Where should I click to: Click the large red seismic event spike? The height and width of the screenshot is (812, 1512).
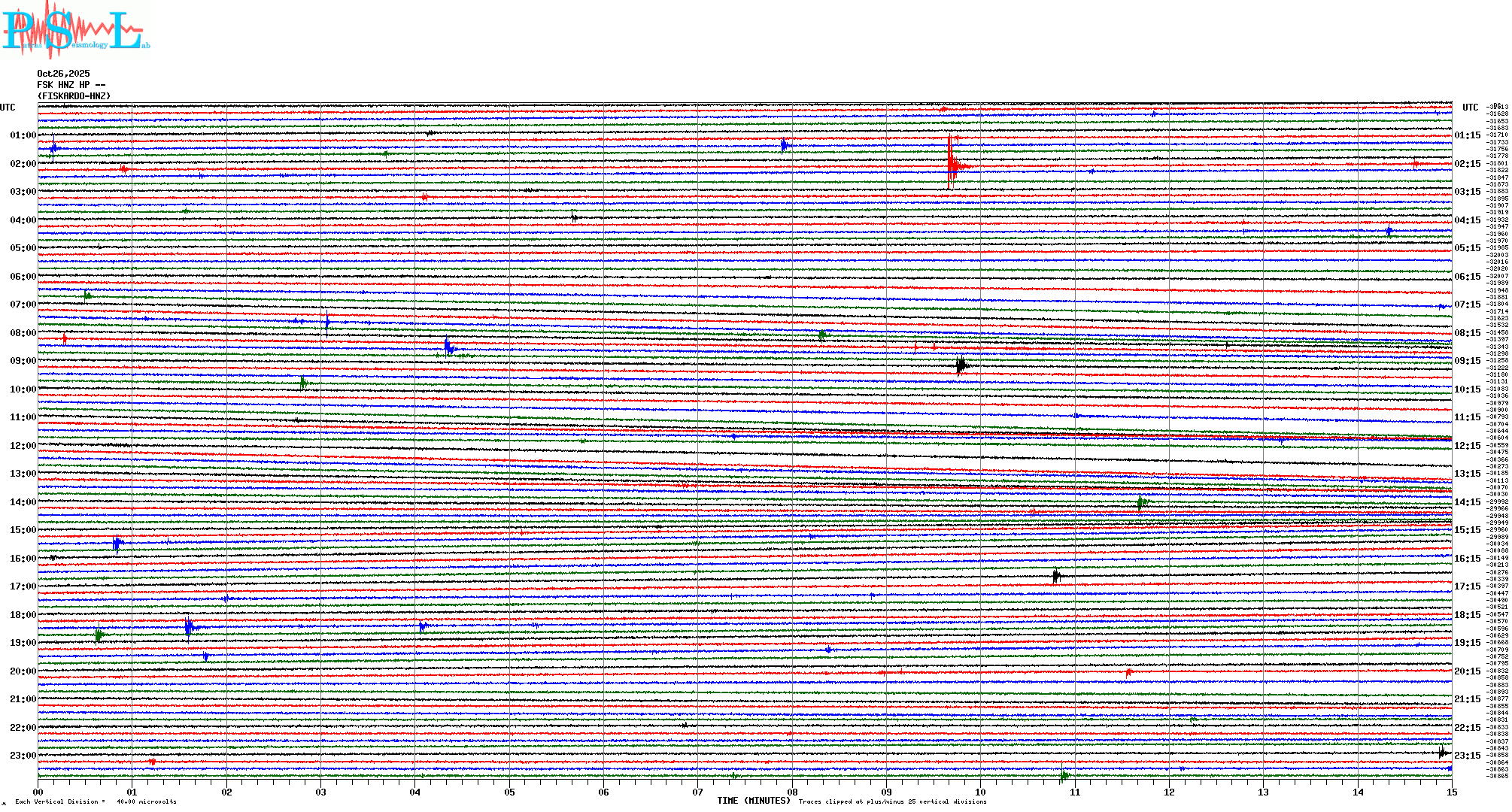pos(952,163)
